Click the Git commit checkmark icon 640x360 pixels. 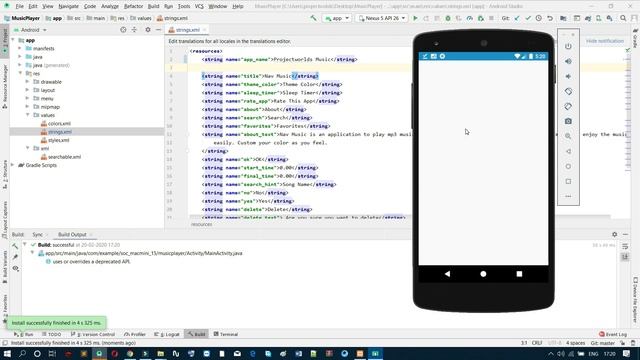528,18
